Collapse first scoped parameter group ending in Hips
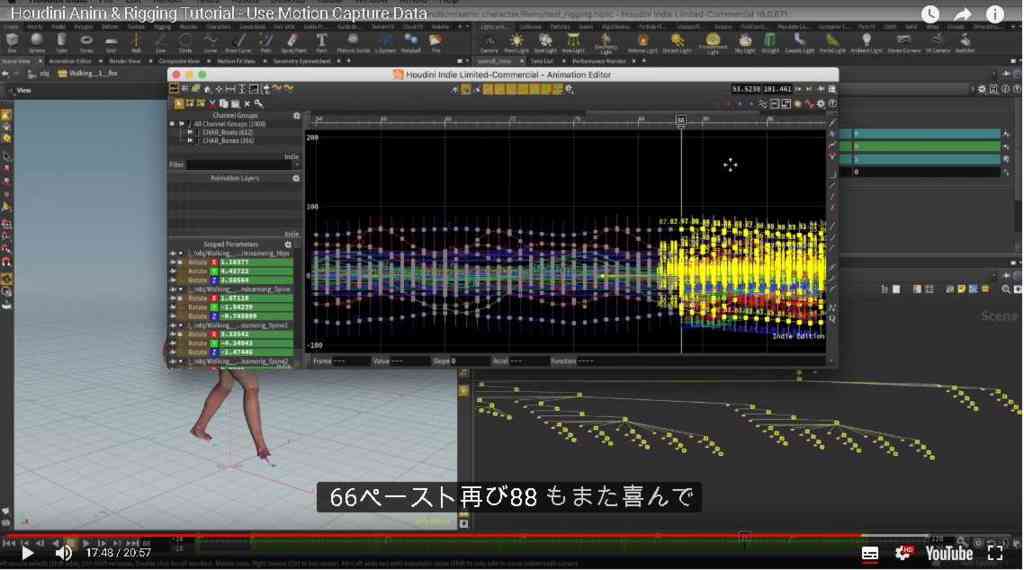The image size is (1024, 570). tap(181, 253)
